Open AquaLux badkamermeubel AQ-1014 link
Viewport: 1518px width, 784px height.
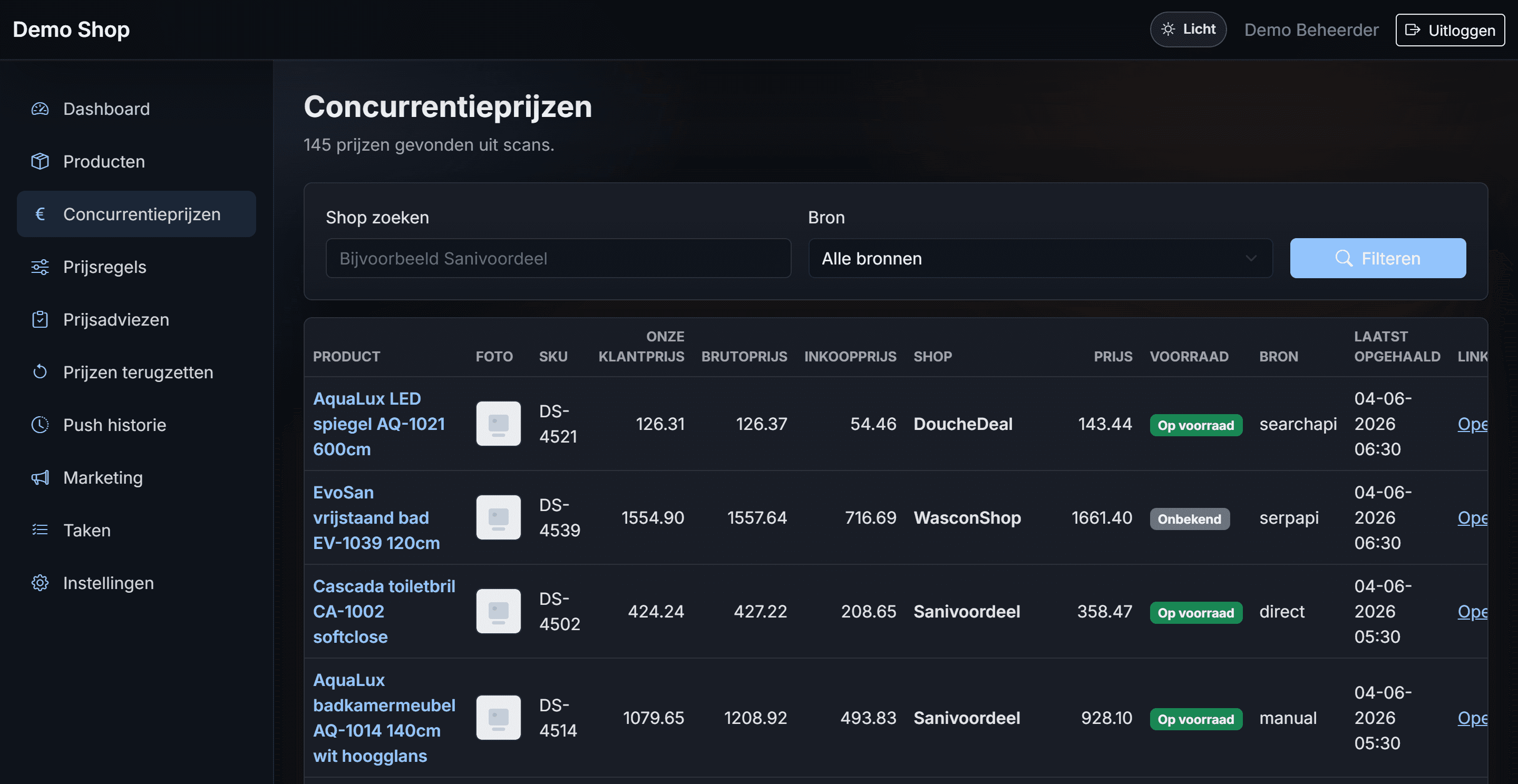(384, 718)
